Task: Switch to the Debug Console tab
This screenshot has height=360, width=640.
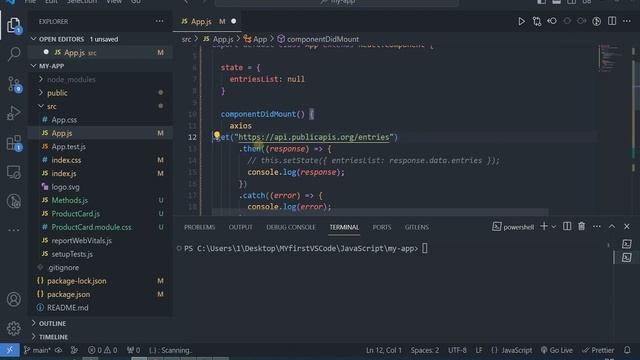Action: (291, 227)
